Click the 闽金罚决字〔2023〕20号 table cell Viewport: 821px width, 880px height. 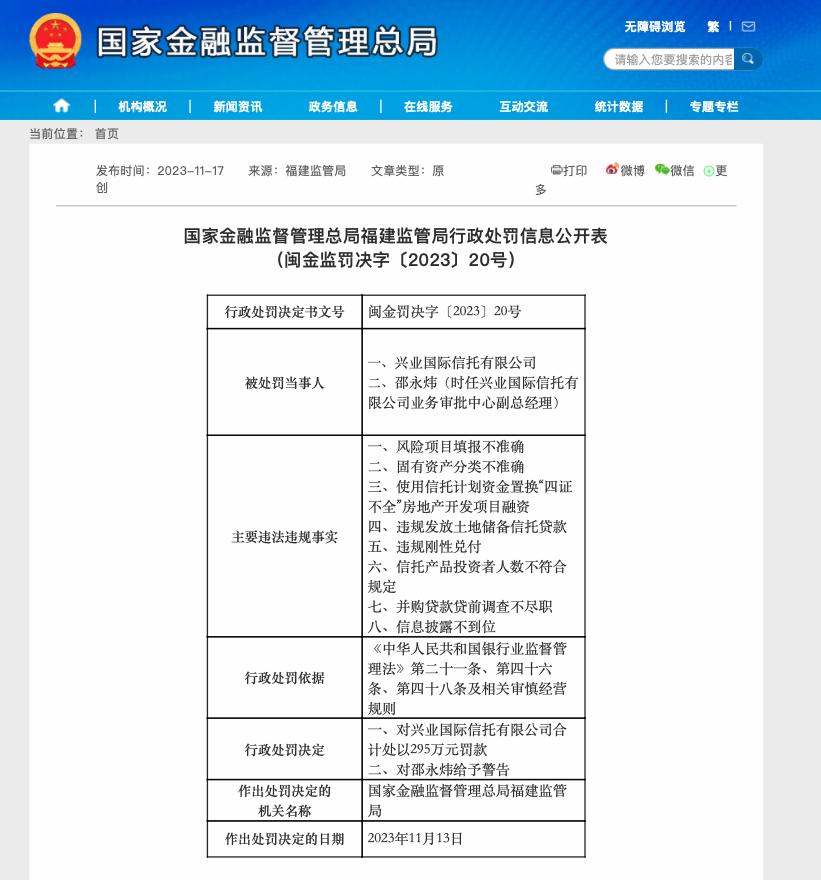point(474,312)
